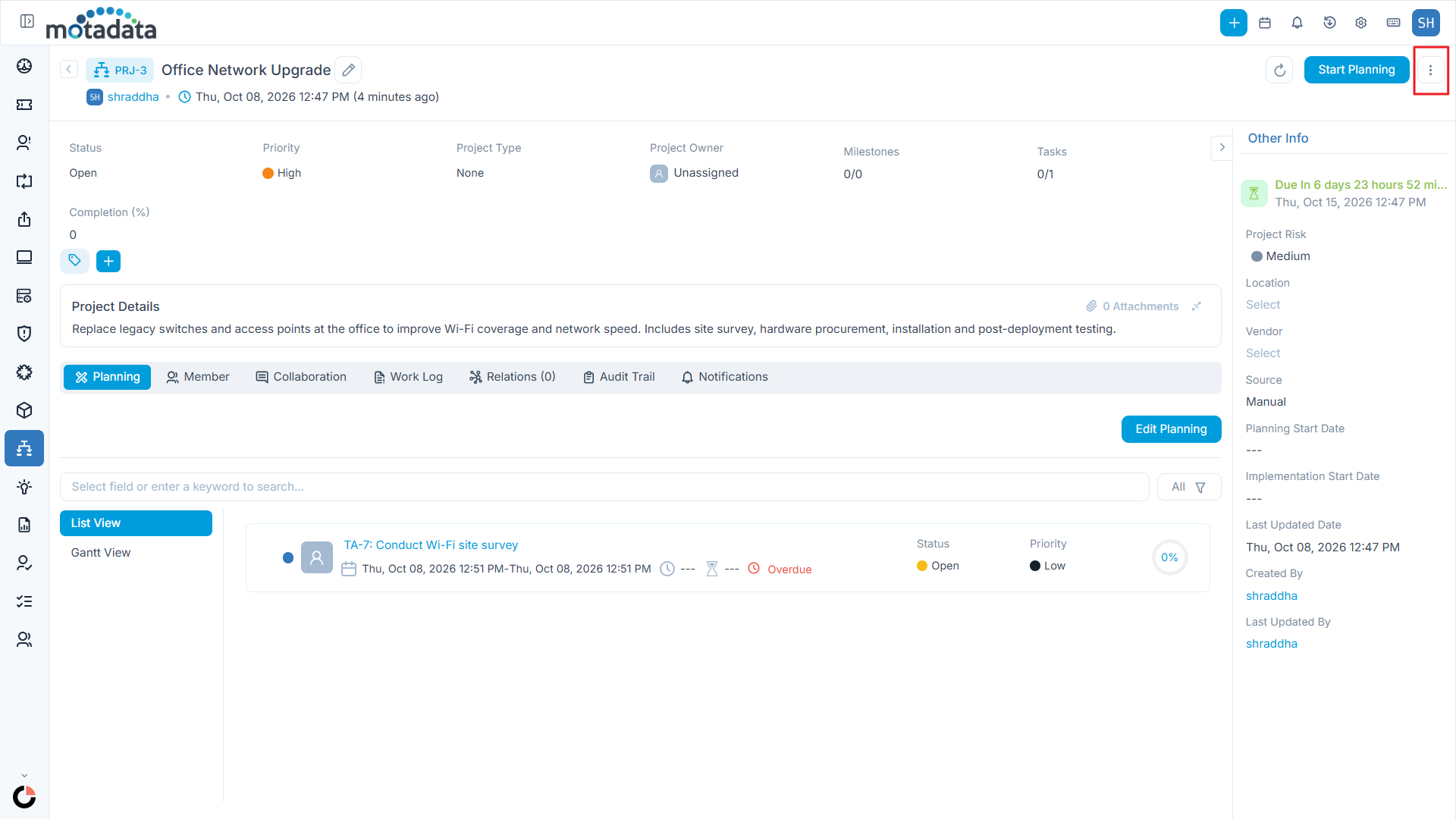Toggle the sidebar panel icon near logo
This screenshot has width=1456, height=819.
(x=27, y=21)
